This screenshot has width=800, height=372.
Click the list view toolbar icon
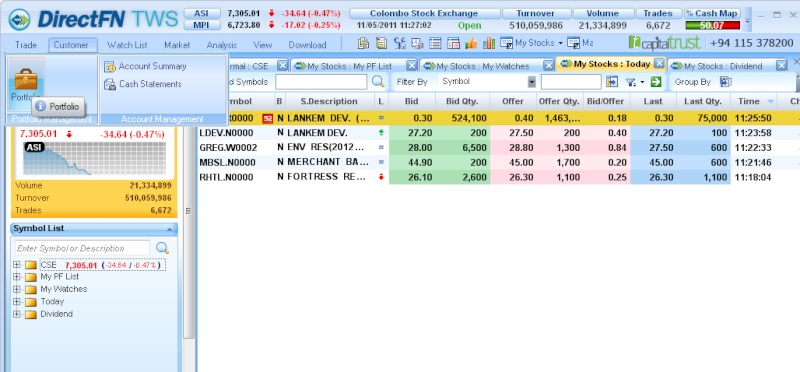[435, 44]
